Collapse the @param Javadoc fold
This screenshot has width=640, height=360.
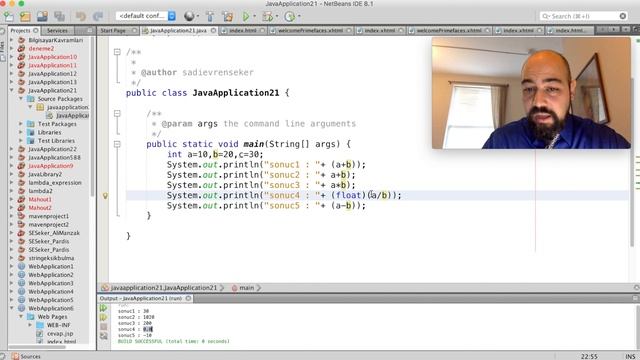pos(117,113)
